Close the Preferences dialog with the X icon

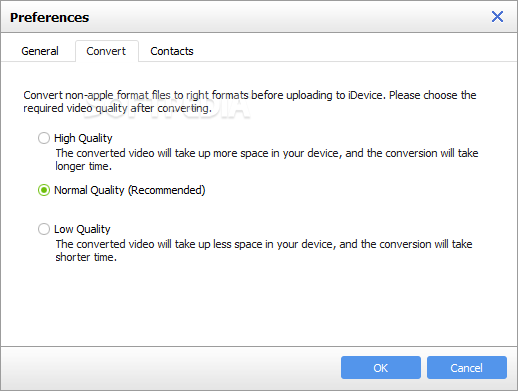(497, 16)
